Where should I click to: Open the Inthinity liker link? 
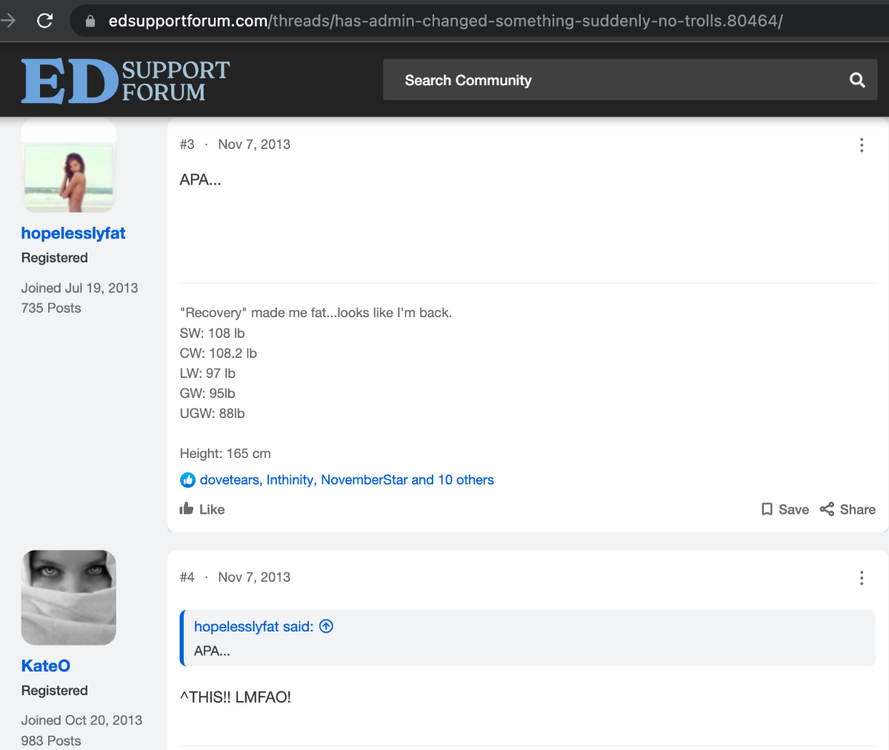[289, 480]
